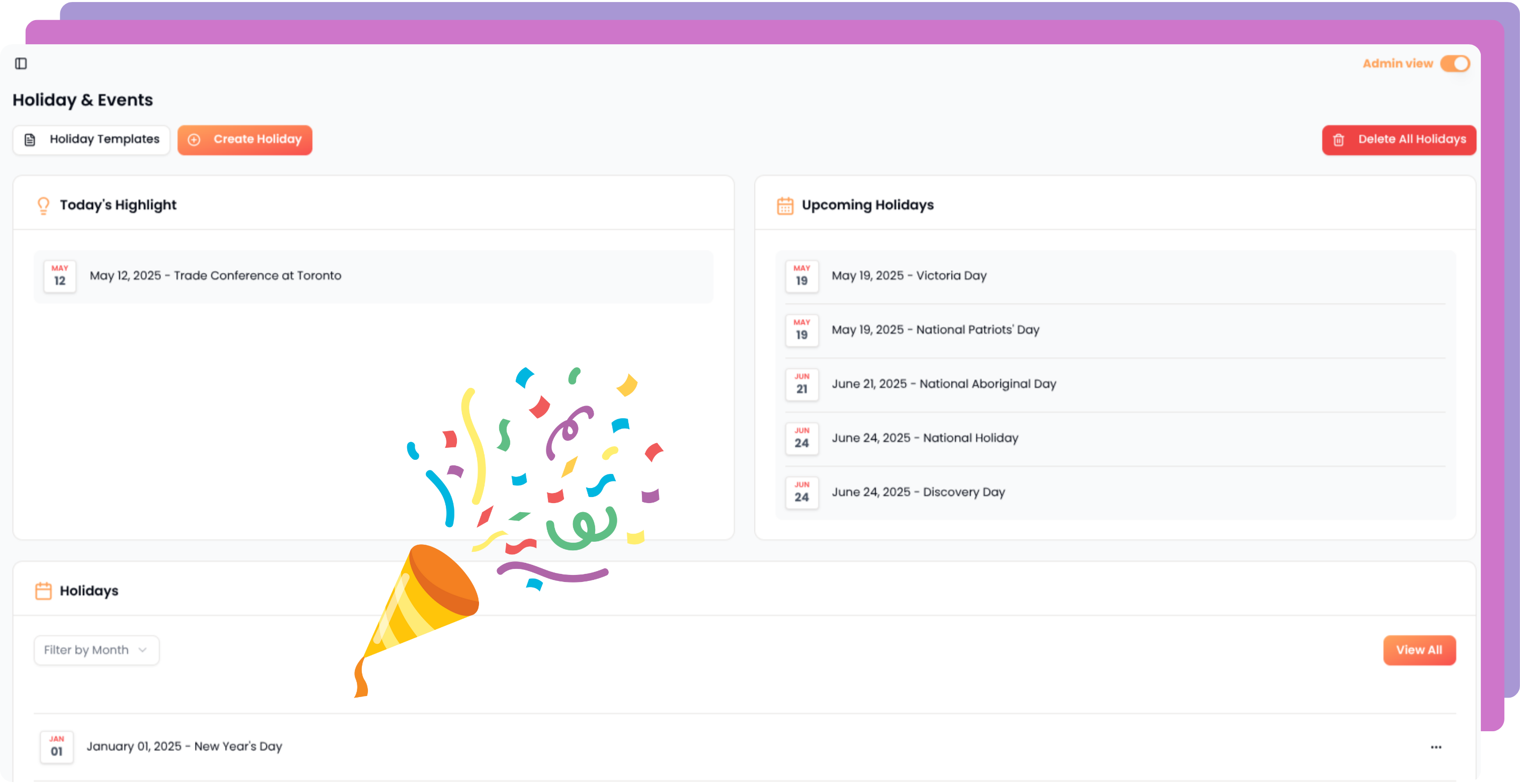Screen dimensions: 1520x784
Task: Click the JUN 24 badge for National Holiday
Action: pos(801,438)
